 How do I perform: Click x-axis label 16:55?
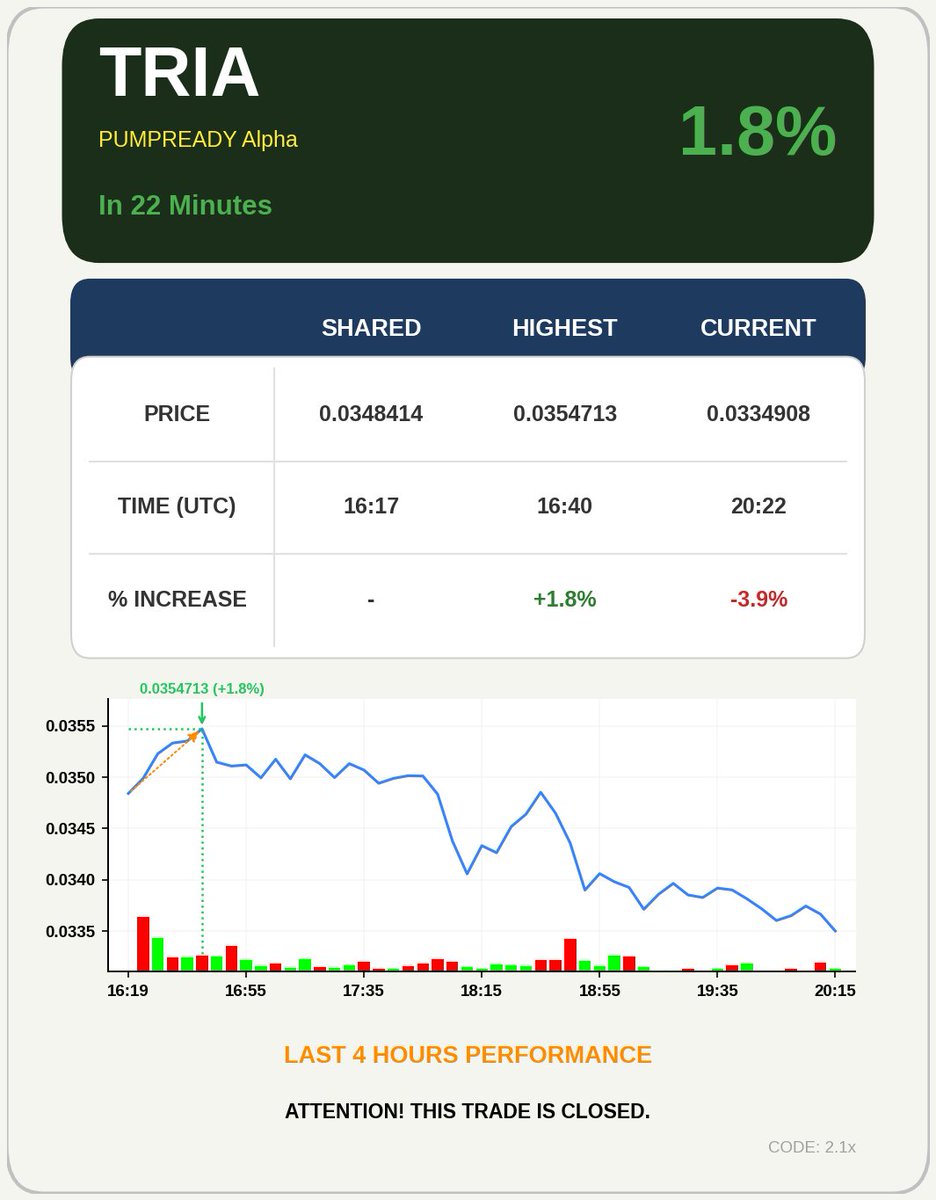246,990
